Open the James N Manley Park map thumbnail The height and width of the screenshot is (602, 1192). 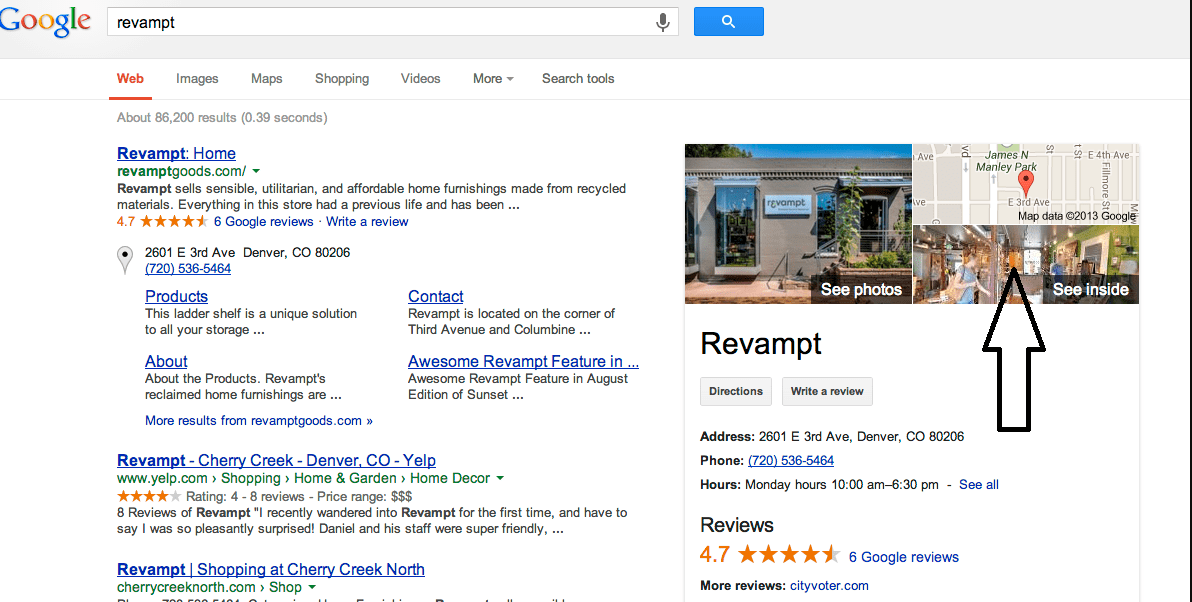[1026, 184]
